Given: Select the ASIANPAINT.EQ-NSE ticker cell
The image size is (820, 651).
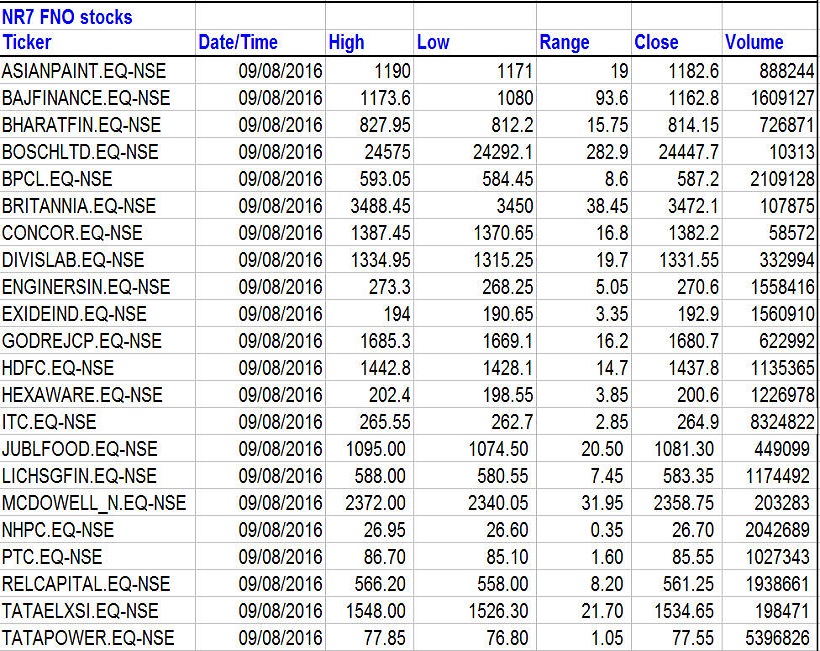Looking at the screenshot, I should click(84, 71).
